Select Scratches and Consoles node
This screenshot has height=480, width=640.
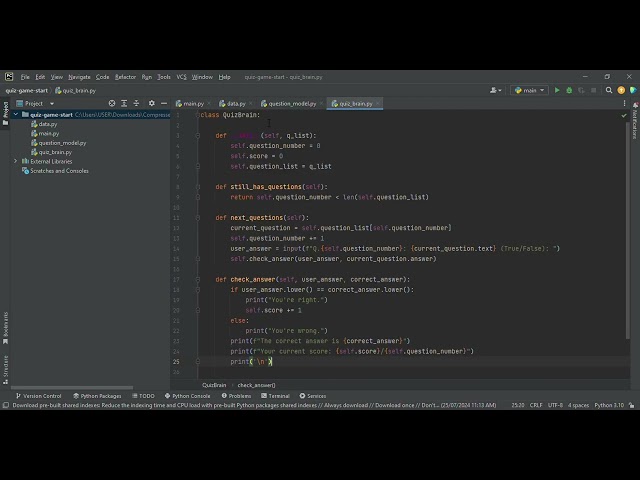click(55, 171)
